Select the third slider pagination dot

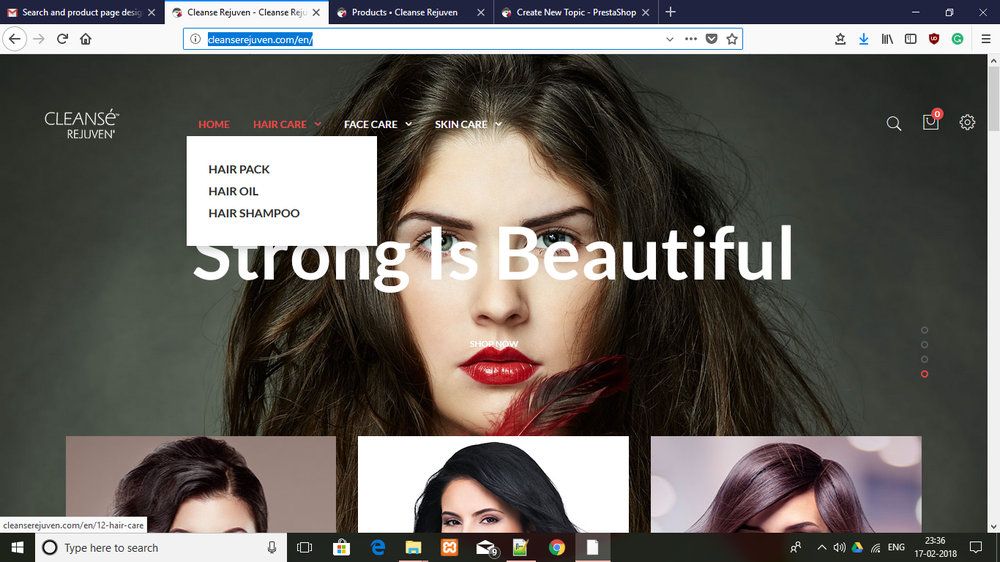click(924, 359)
